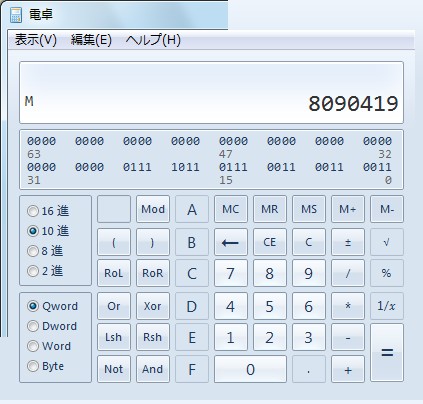Click the number 2 key

(270, 337)
